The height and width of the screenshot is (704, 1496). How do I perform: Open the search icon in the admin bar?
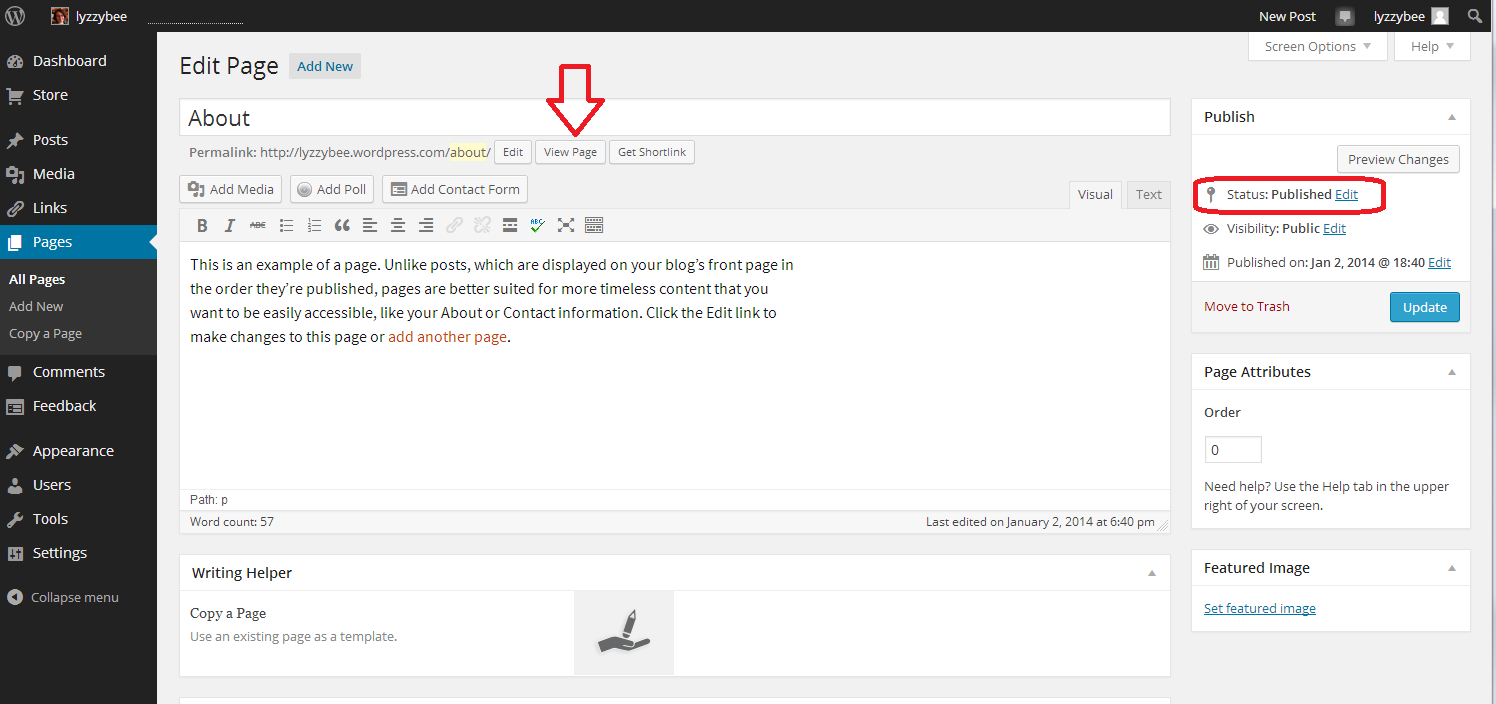1474,16
